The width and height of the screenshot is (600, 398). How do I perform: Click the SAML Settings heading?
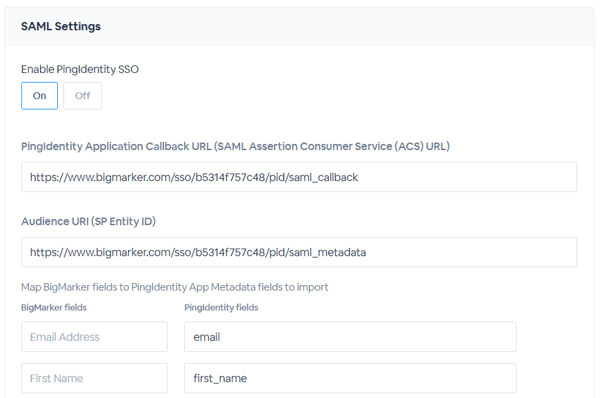coord(61,26)
